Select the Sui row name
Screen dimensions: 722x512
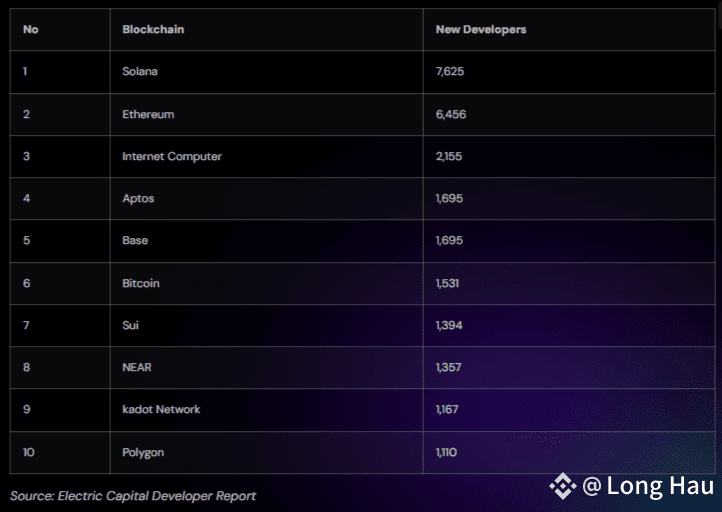[130, 325]
